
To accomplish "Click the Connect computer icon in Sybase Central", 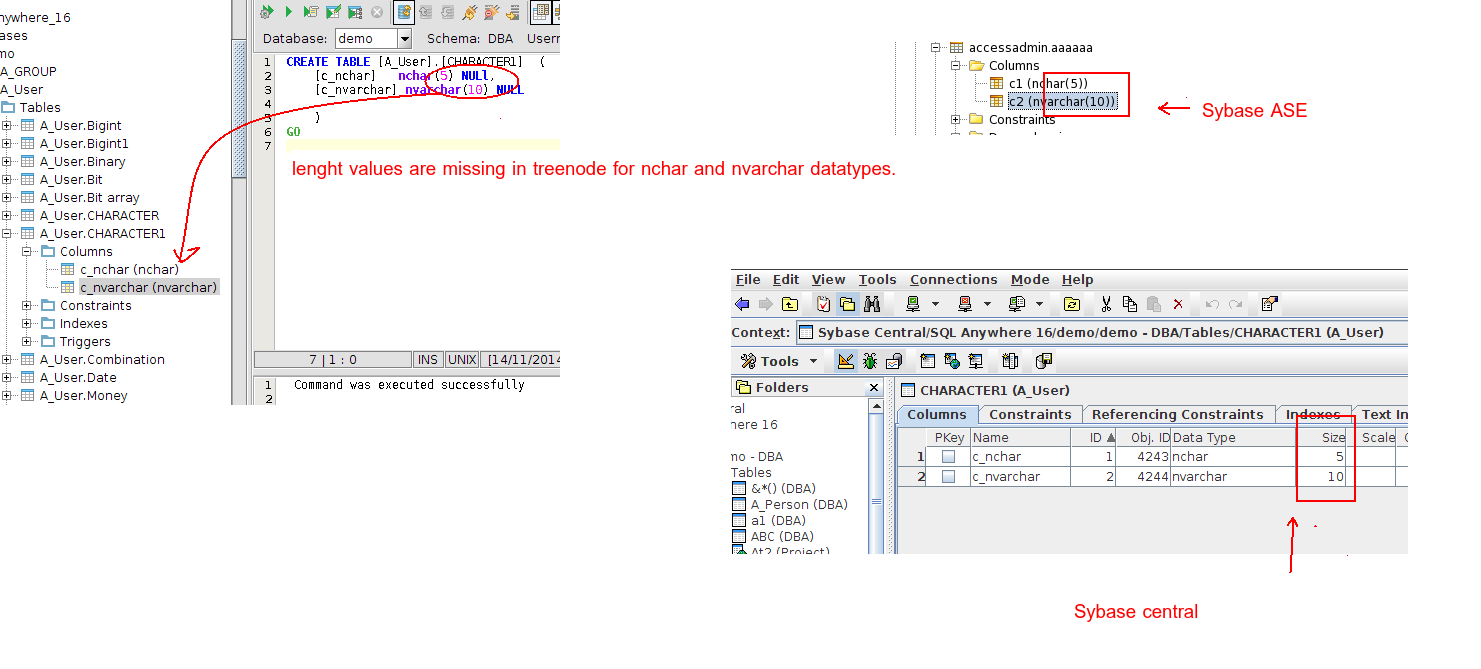I will click(913, 304).
